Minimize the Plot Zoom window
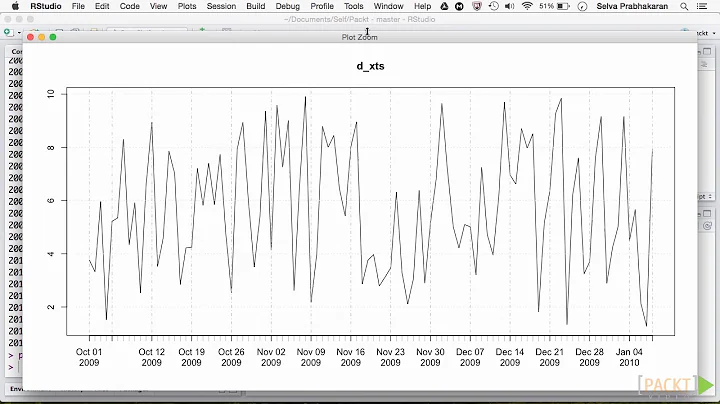Image resolution: width=720 pixels, height=404 pixels. (x=41, y=37)
